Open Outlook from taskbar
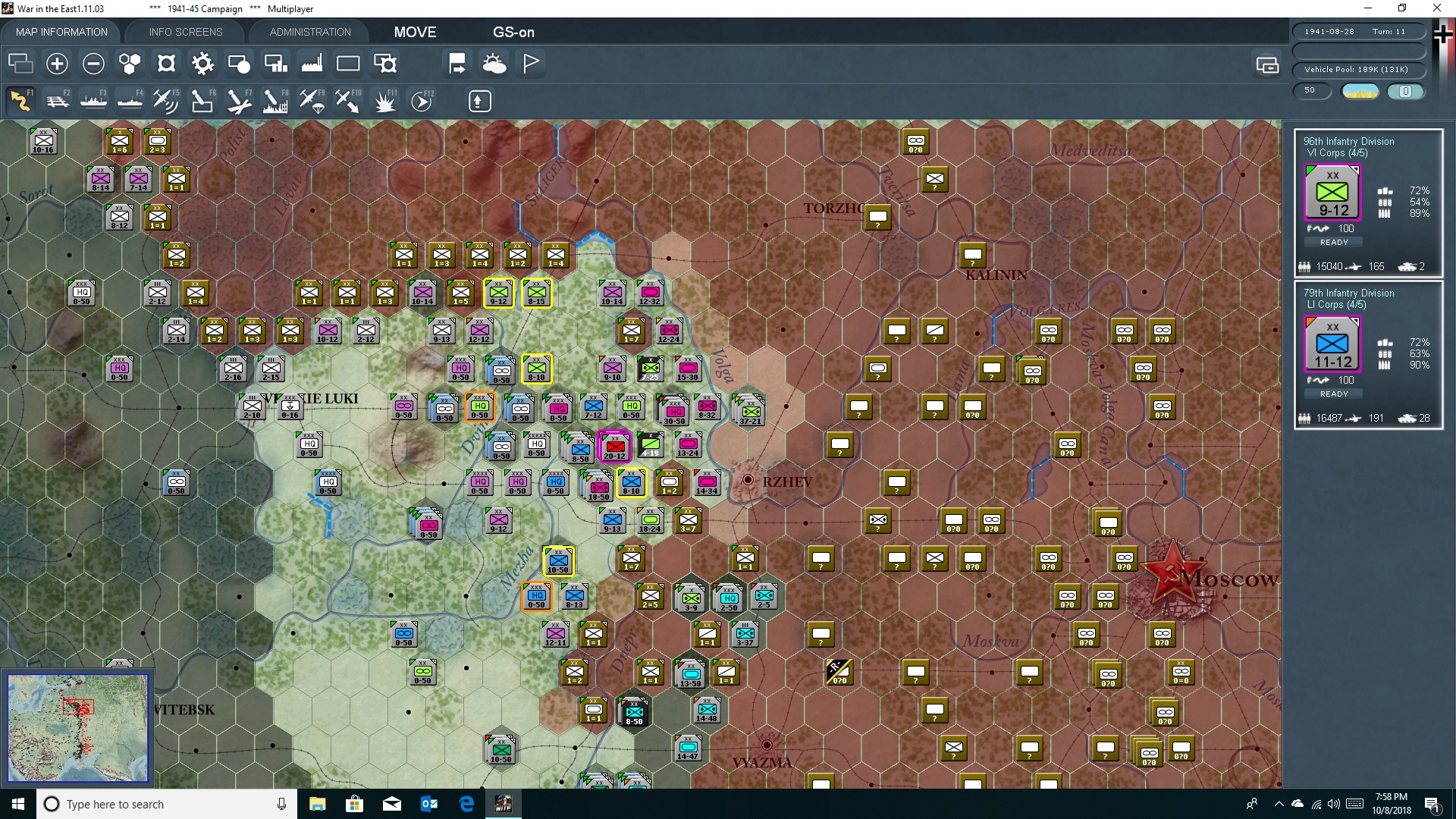 (x=429, y=804)
